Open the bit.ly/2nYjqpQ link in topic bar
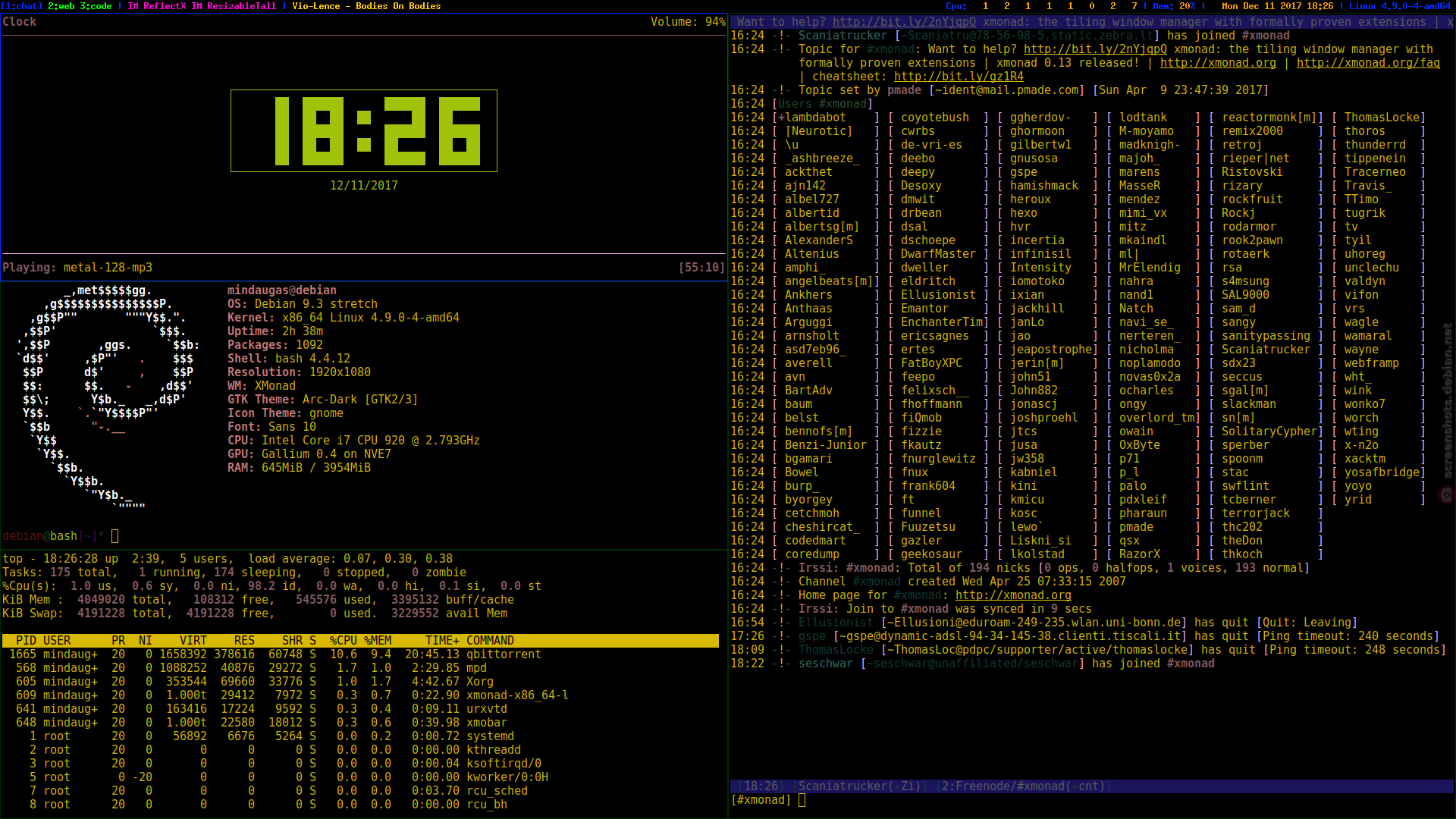Image resolution: width=1456 pixels, height=819 pixels. coord(904,22)
